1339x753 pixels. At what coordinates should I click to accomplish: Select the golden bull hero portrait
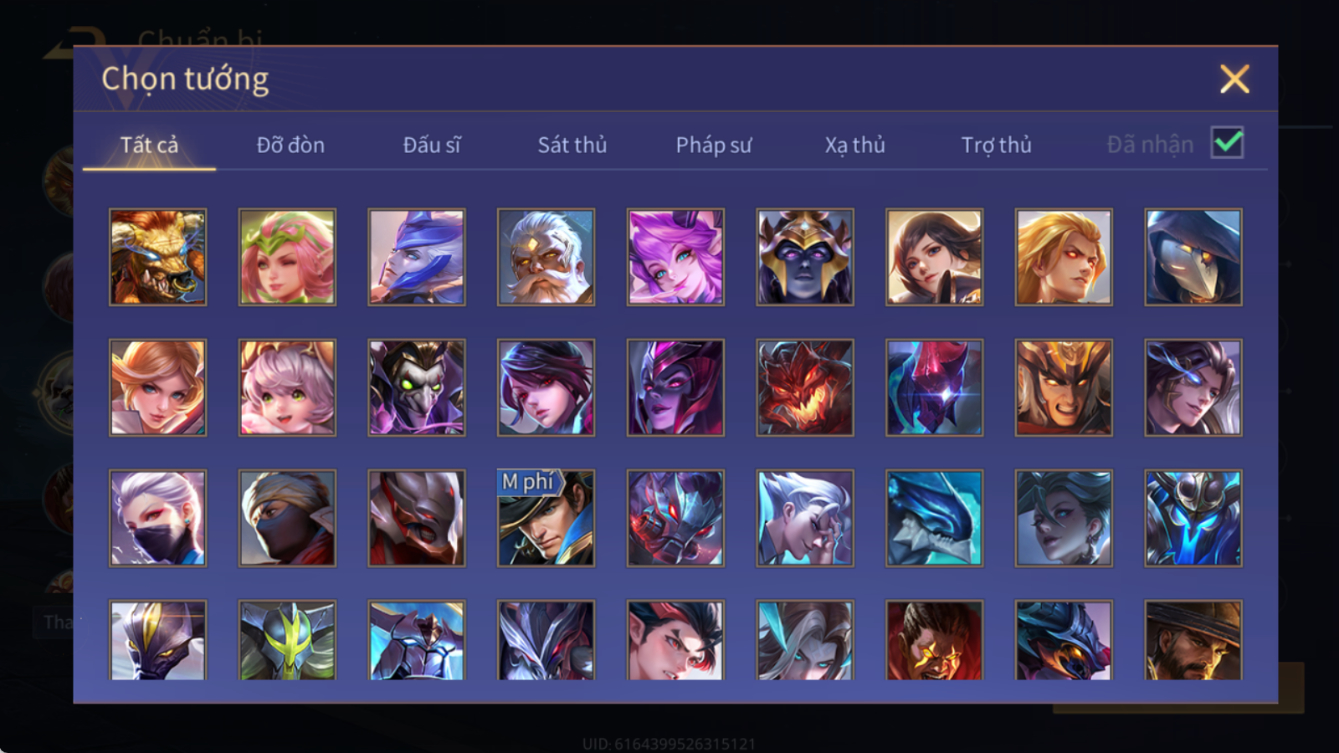point(158,257)
